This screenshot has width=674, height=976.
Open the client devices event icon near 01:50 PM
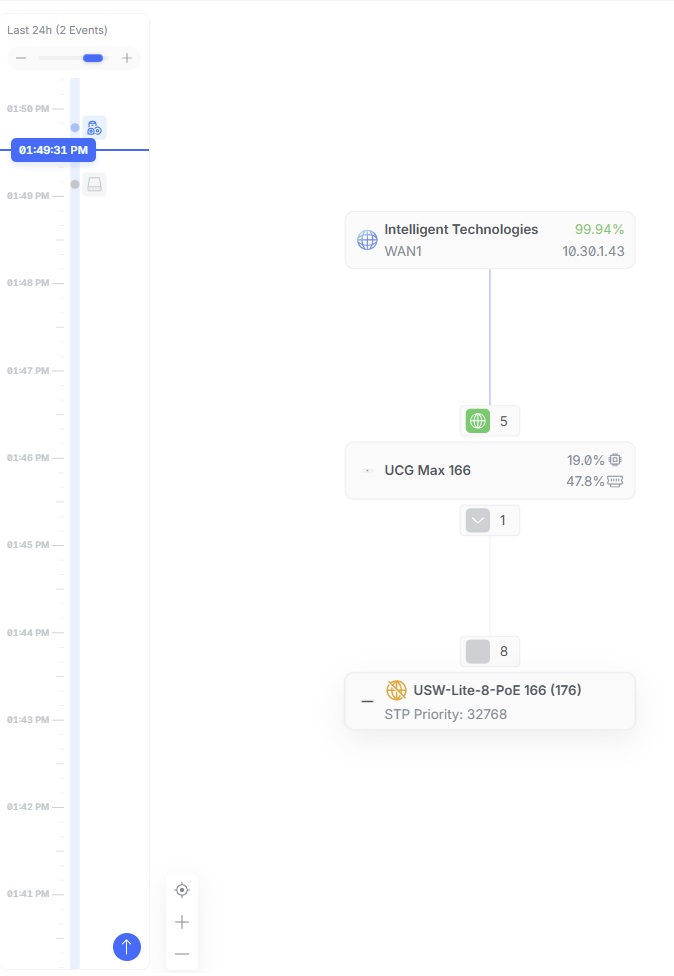coord(95,128)
